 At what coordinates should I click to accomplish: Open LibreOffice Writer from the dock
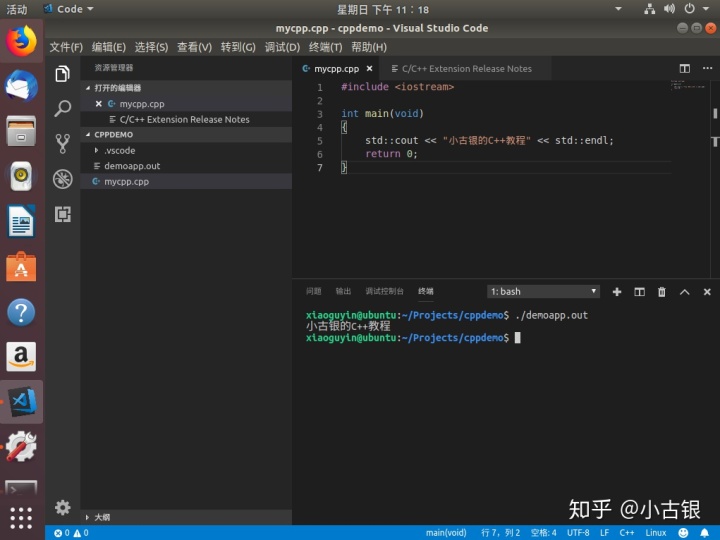point(21,221)
